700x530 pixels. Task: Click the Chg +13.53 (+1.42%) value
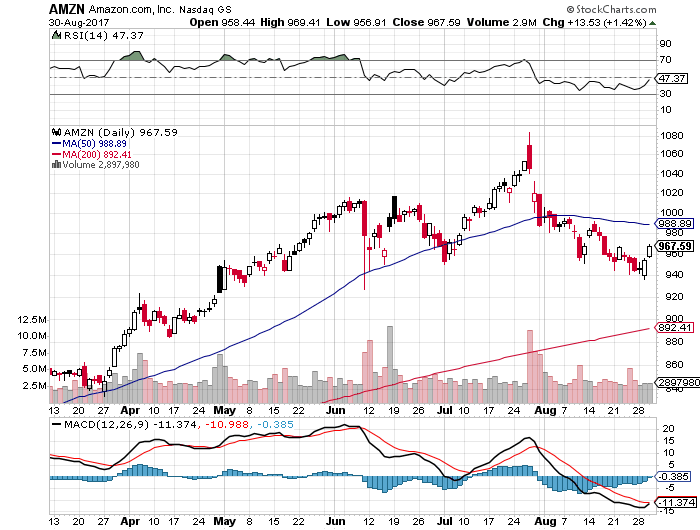(595, 22)
